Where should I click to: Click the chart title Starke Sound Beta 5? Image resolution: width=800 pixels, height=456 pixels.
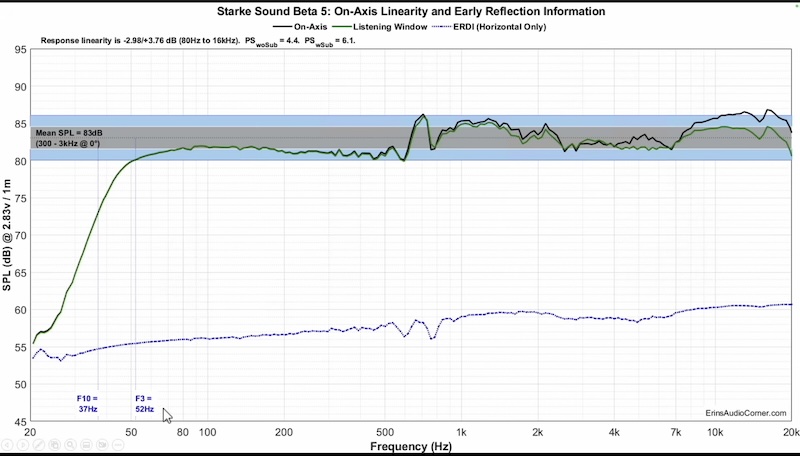click(x=411, y=11)
